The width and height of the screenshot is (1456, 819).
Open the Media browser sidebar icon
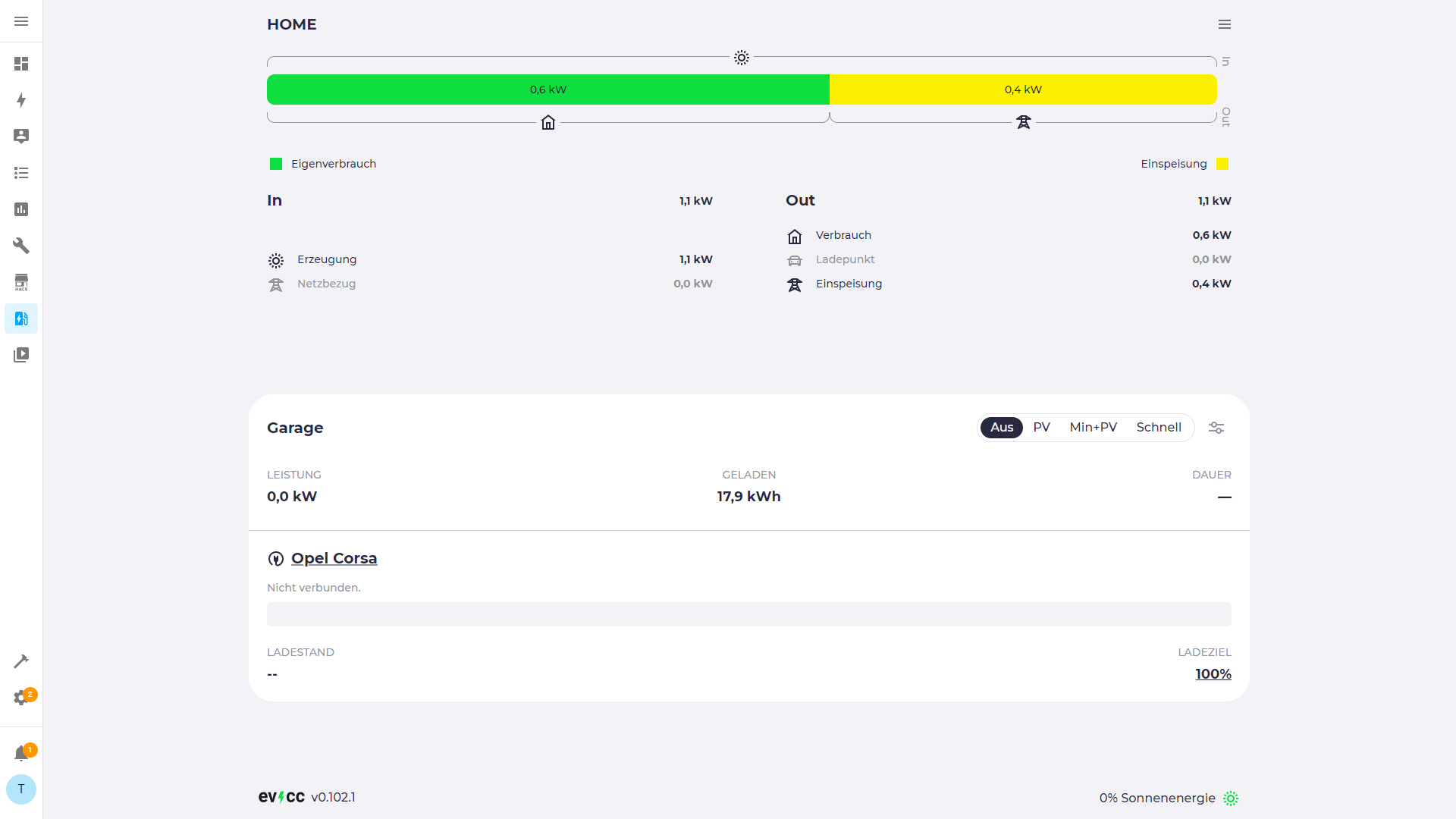21,355
